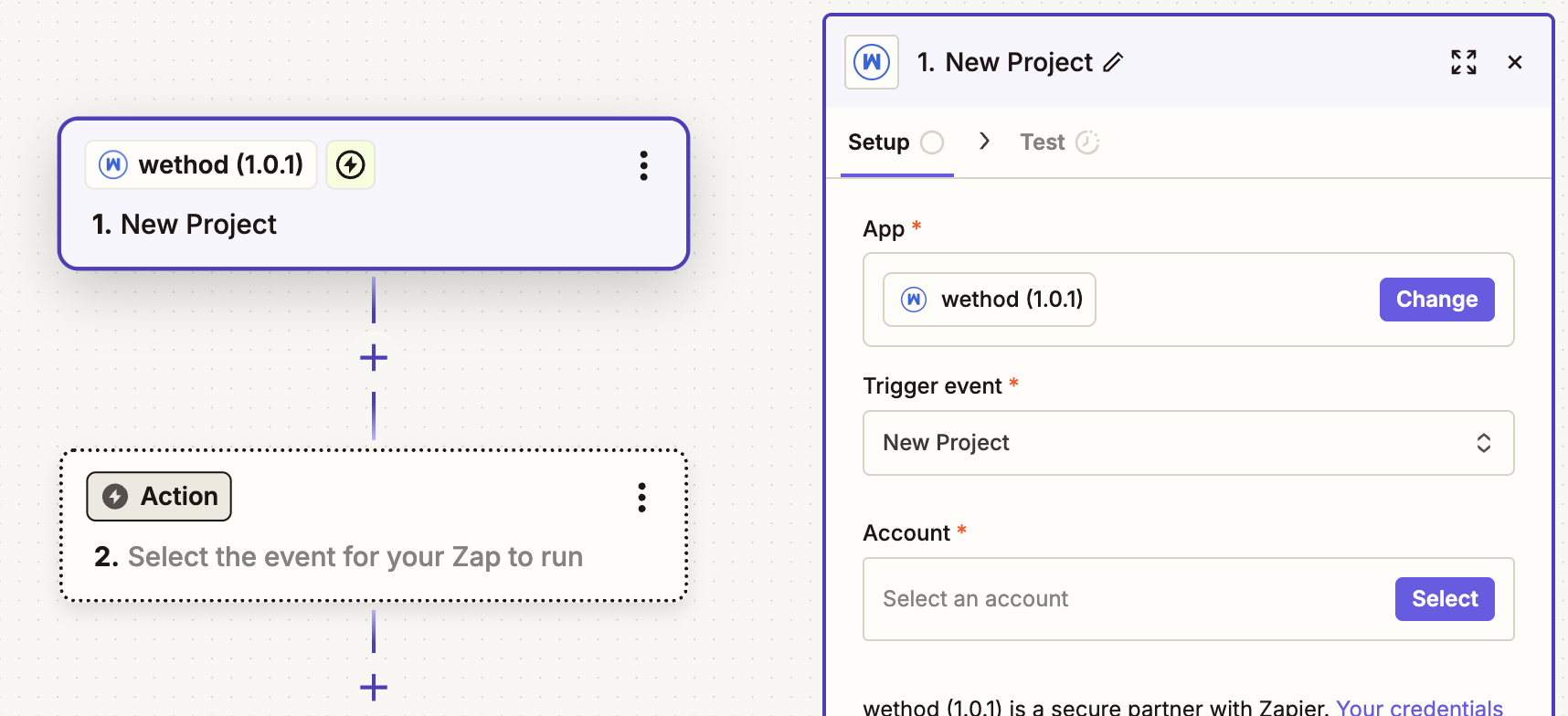The image size is (1568, 716).
Task: Open three-dot menu on New Project step
Action: point(643,165)
